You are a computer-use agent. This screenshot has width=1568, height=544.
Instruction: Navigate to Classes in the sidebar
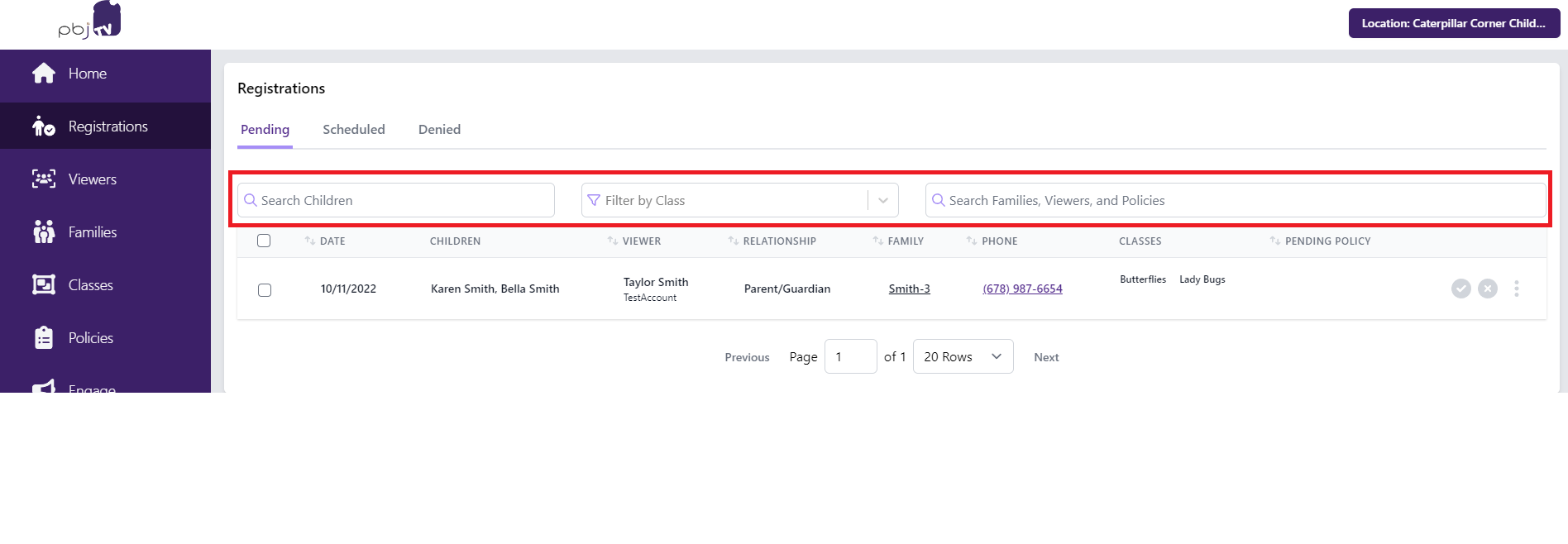pos(105,285)
